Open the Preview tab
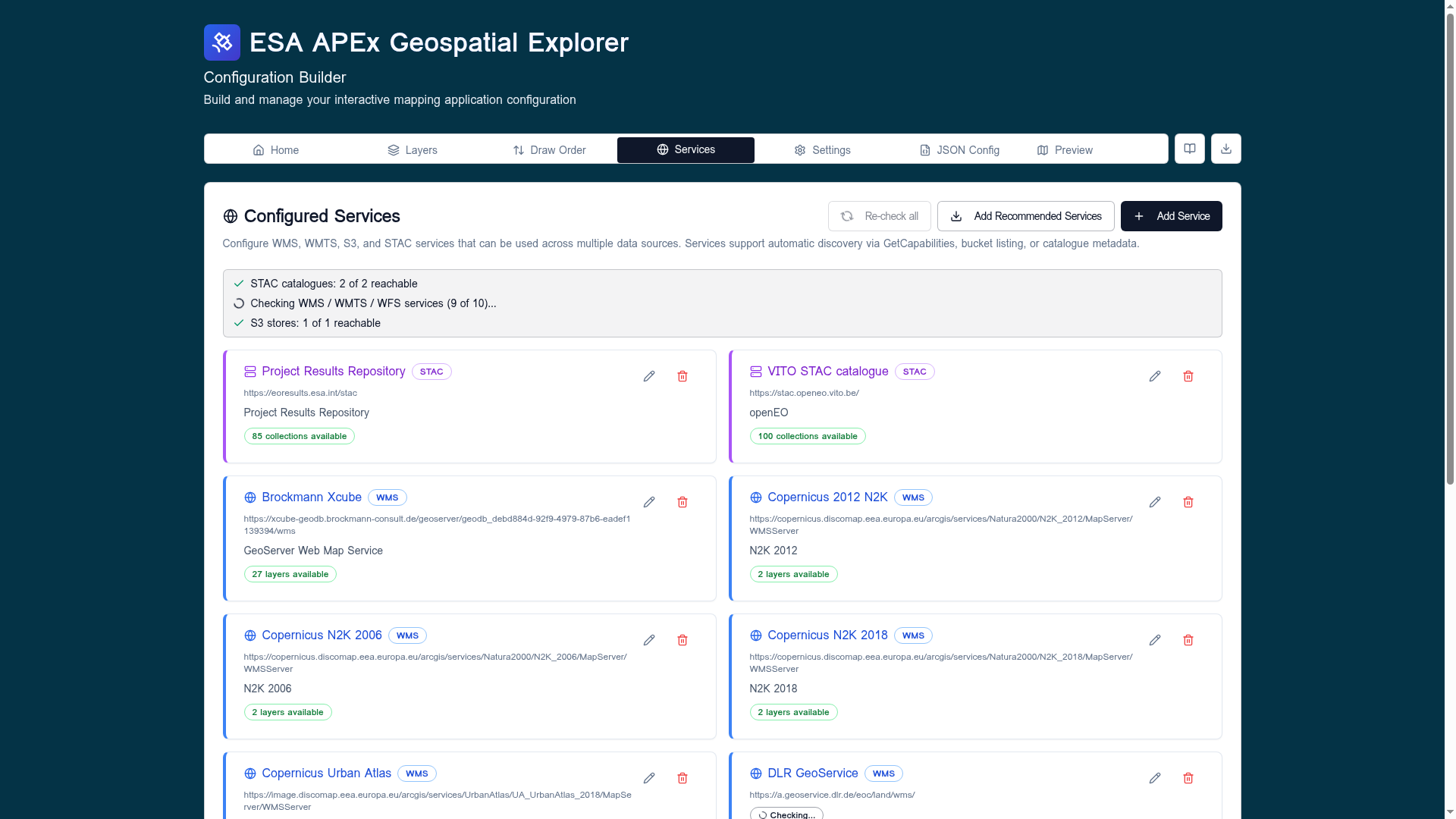This screenshot has width=1456, height=819. click(1065, 150)
